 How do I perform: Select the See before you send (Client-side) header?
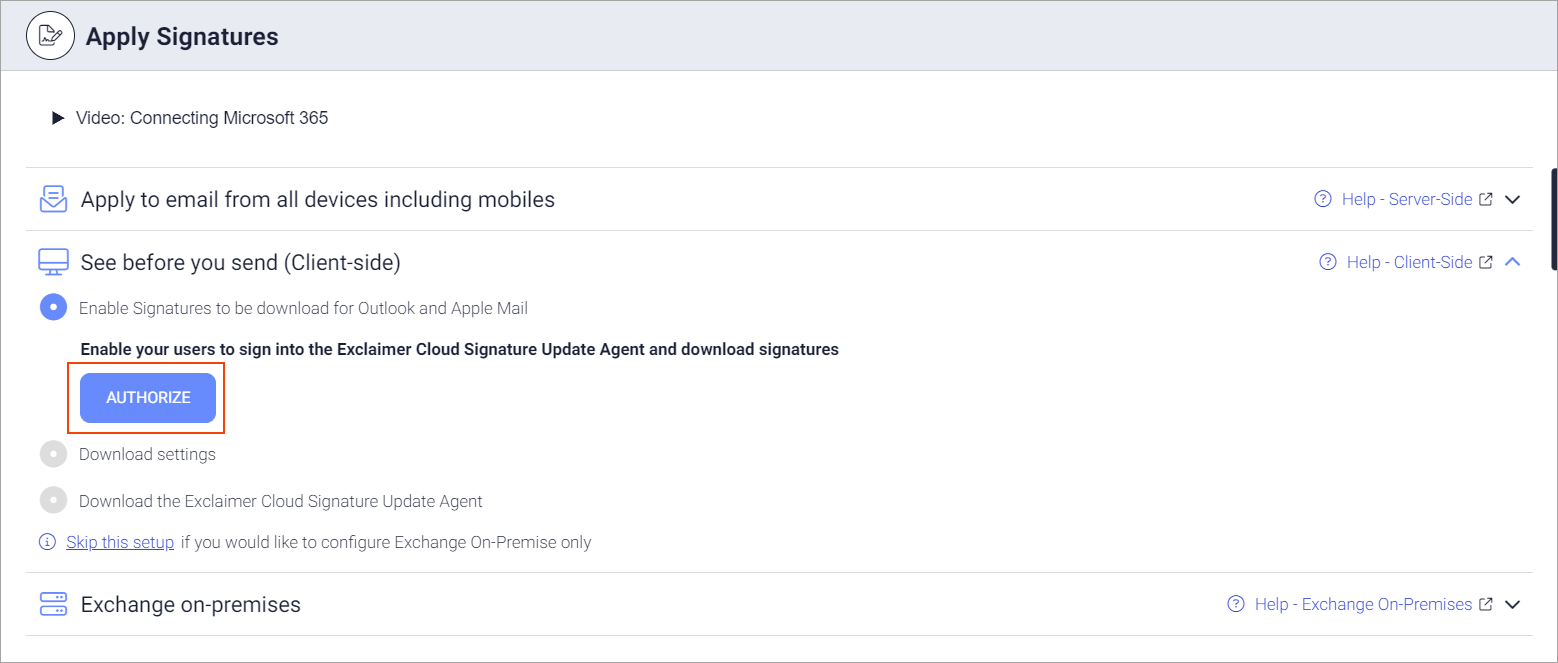240,261
